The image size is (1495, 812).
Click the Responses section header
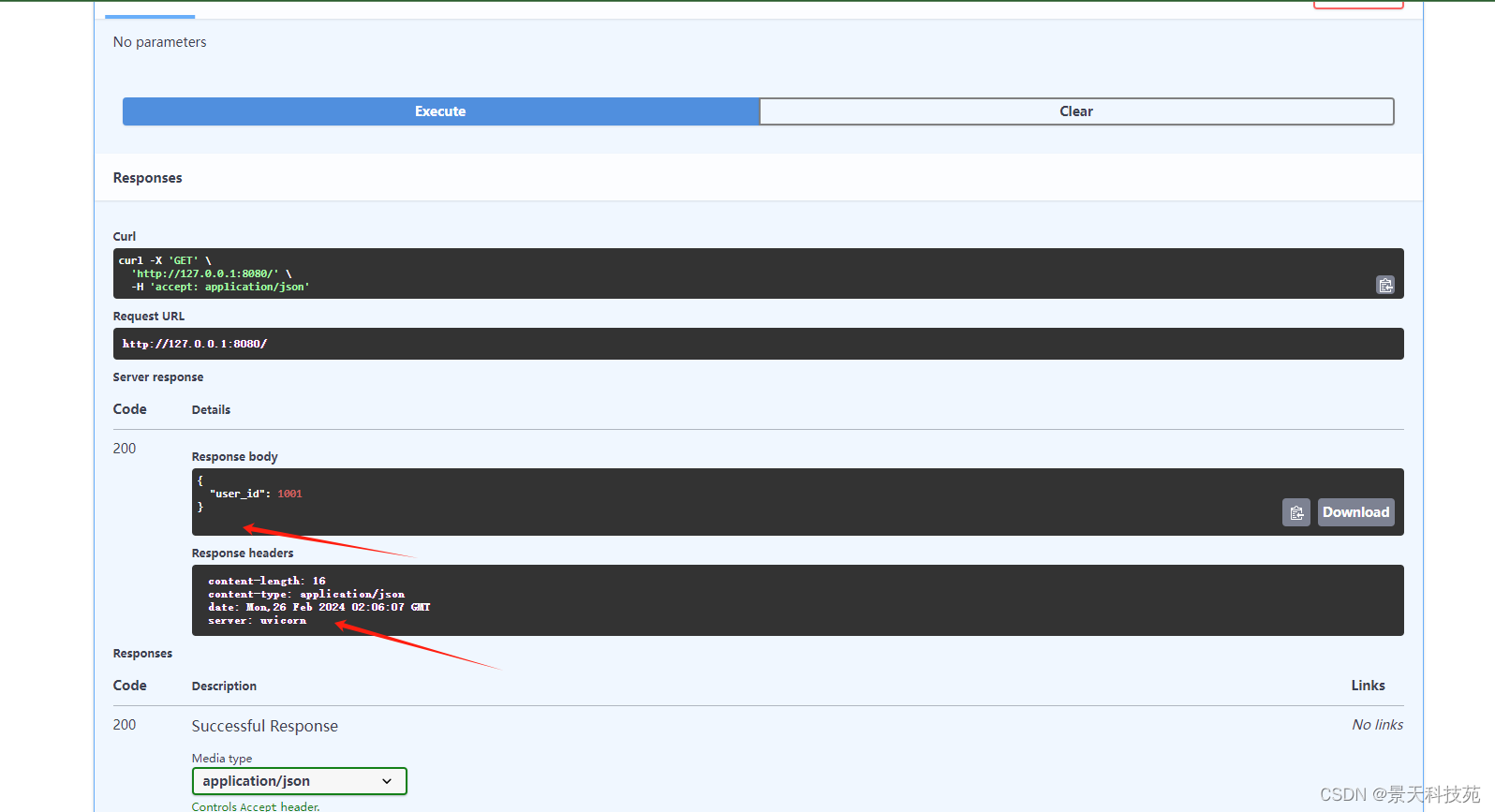coord(148,178)
